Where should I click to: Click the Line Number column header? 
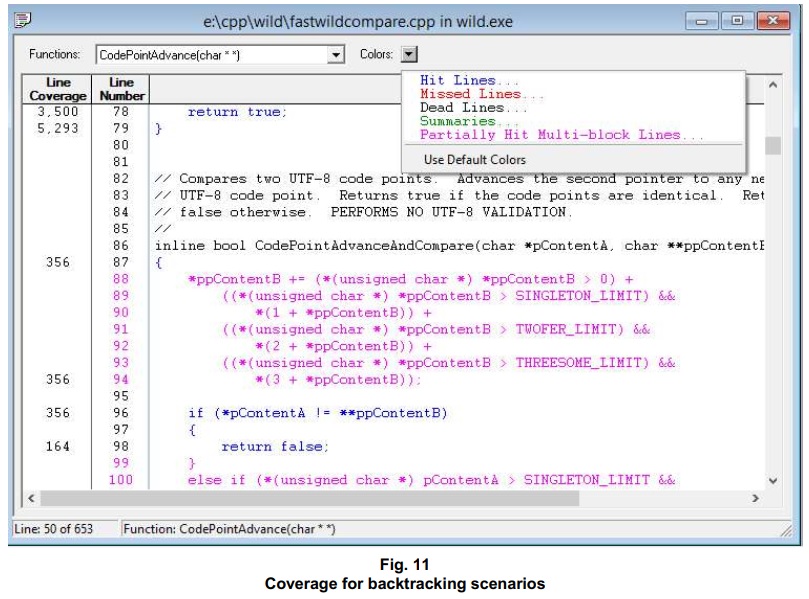(121, 88)
